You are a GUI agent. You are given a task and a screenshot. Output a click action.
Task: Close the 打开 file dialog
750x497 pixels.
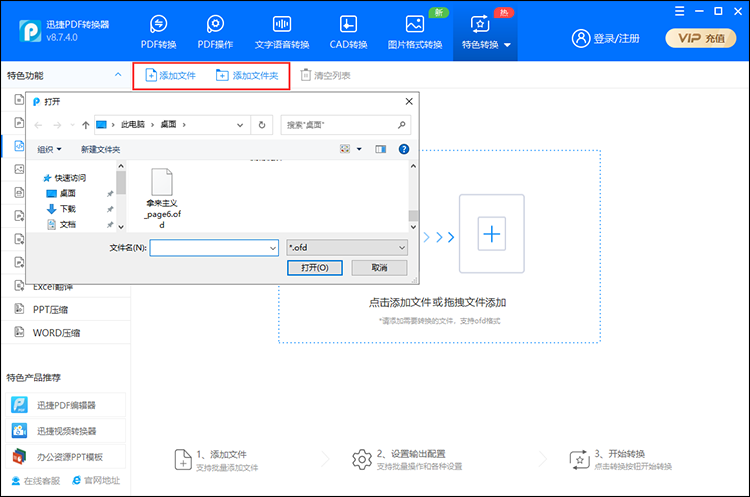tap(409, 101)
